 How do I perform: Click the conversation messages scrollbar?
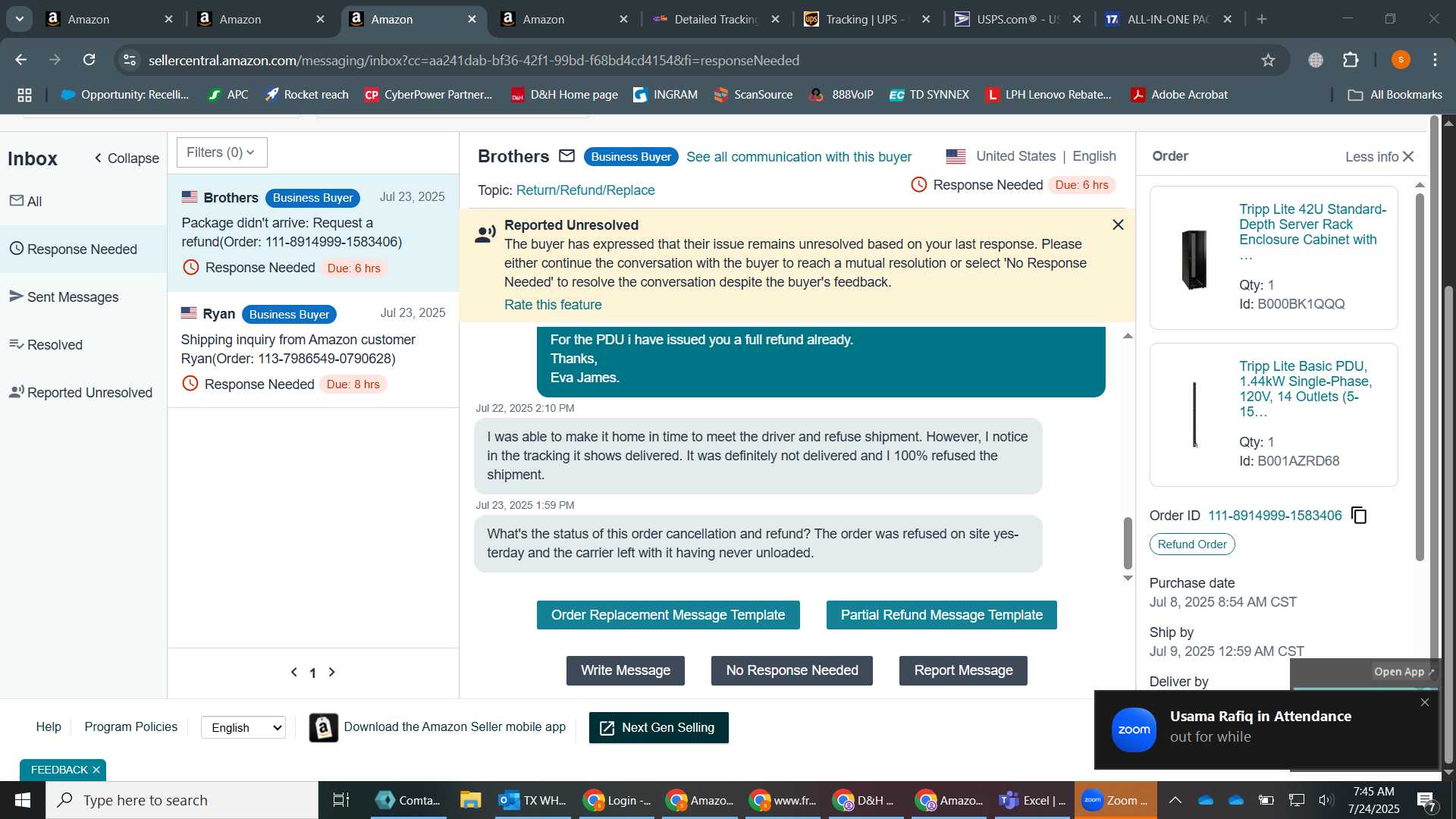1128,543
